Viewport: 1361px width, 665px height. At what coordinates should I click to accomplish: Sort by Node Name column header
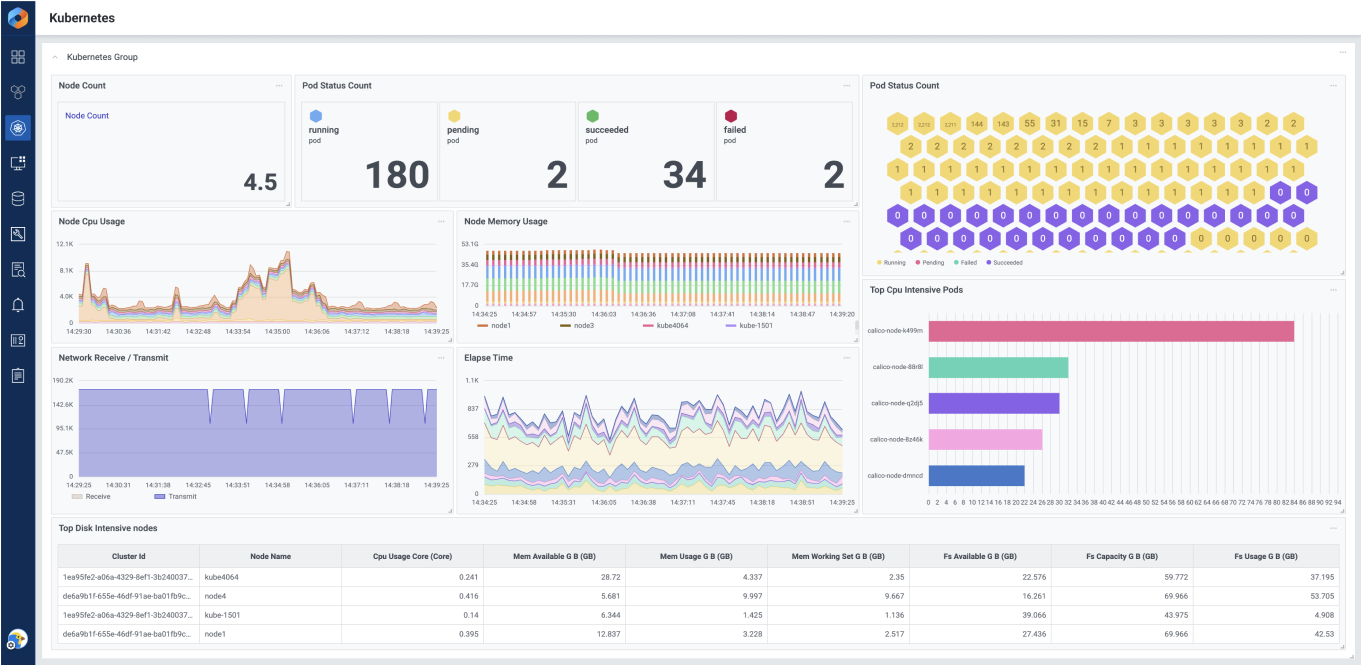[270, 556]
